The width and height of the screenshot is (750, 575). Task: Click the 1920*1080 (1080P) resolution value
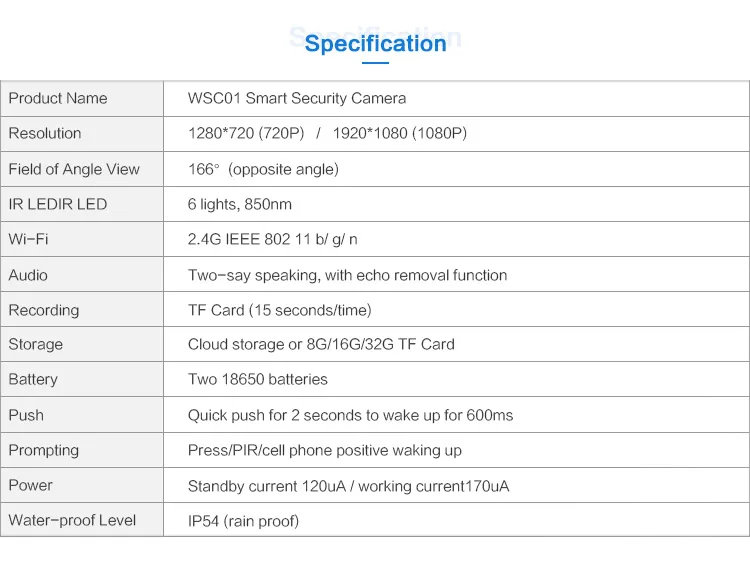pos(400,133)
